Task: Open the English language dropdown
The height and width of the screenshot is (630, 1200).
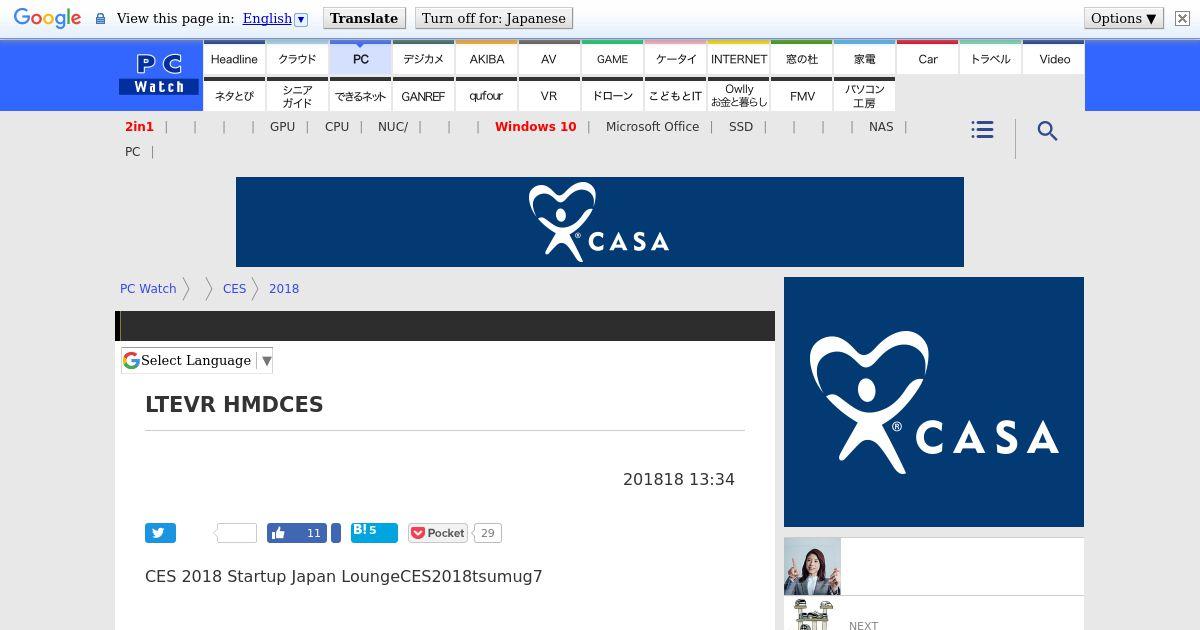Action: coord(275,18)
